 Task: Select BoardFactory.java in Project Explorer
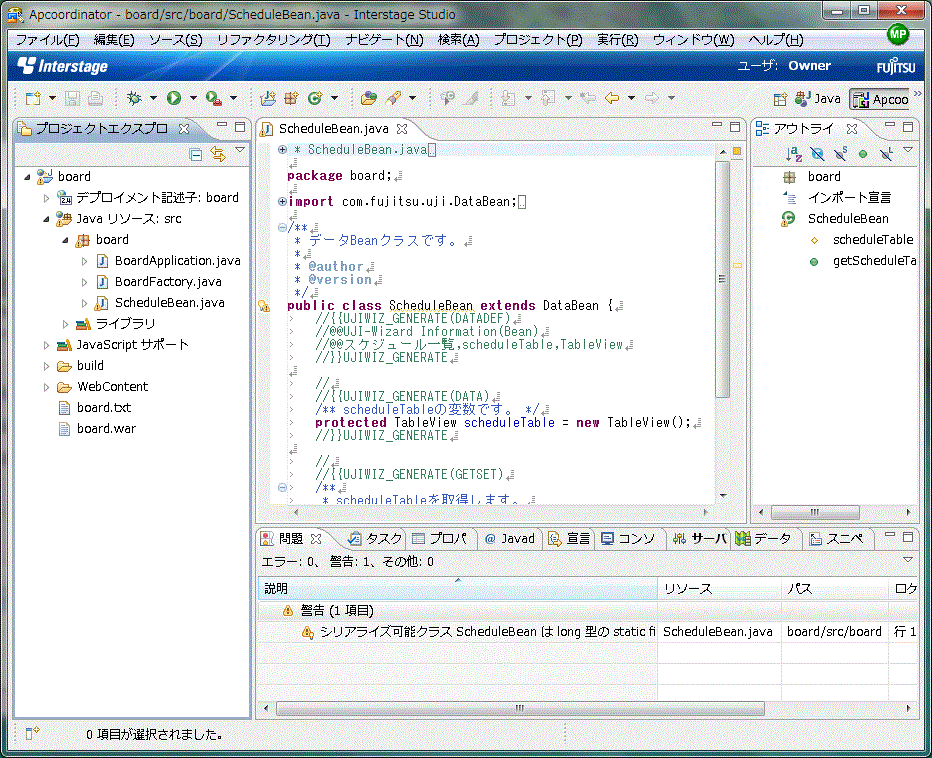(168, 282)
